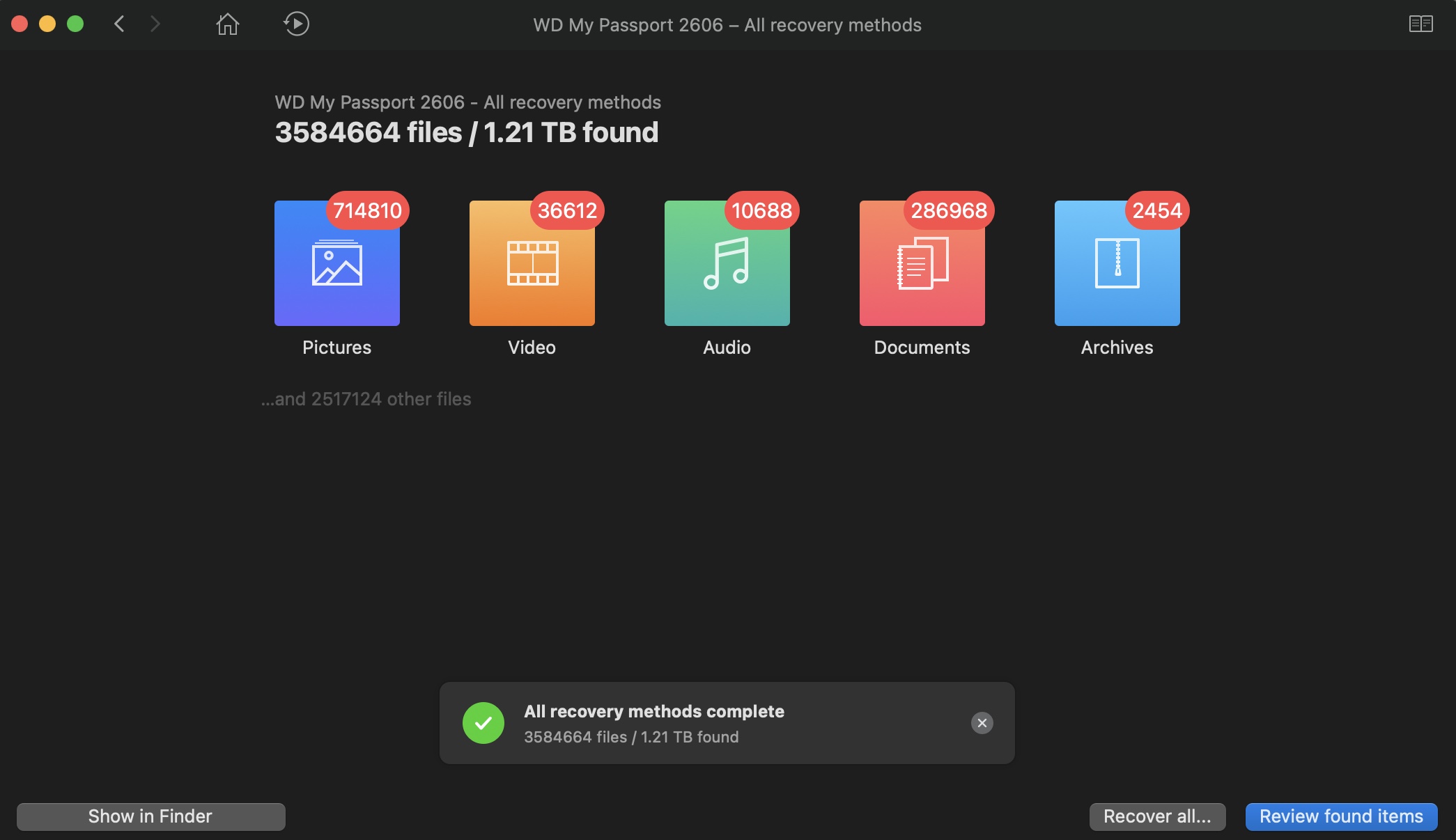Click the resume scan session icon
The width and height of the screenshot is (1456, 840).
[296, 24]
